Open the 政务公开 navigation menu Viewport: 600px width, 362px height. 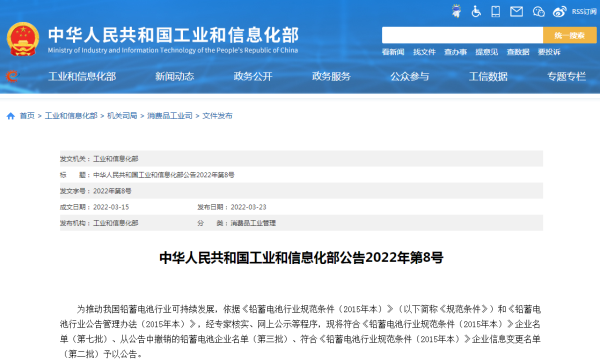tap(253, 77)
